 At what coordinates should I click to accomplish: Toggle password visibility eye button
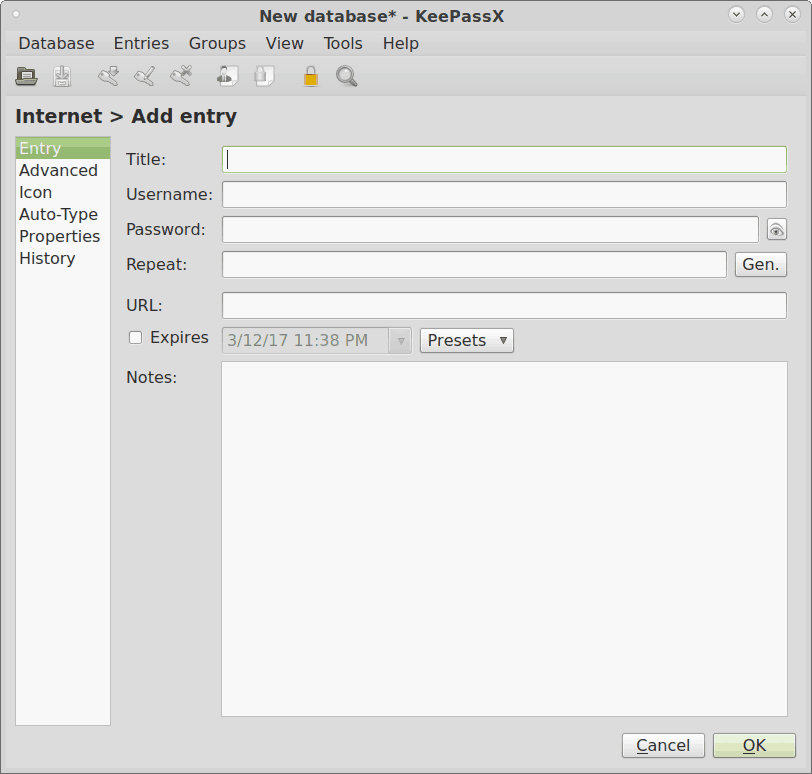coord(776,230)
